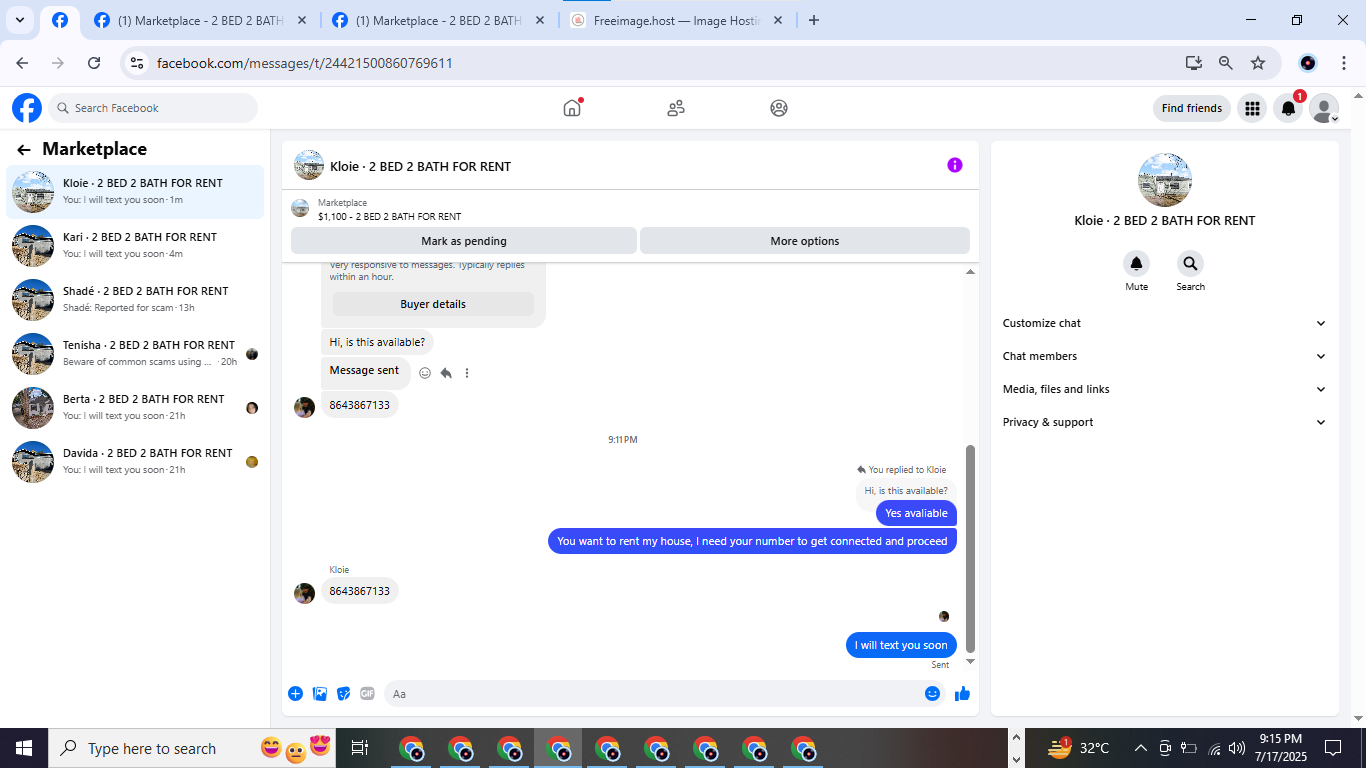Image resolution: width=1366 pixels, height=768 pixels.
Task: Click Mark as pending button
Action: (x=464, y=241)
